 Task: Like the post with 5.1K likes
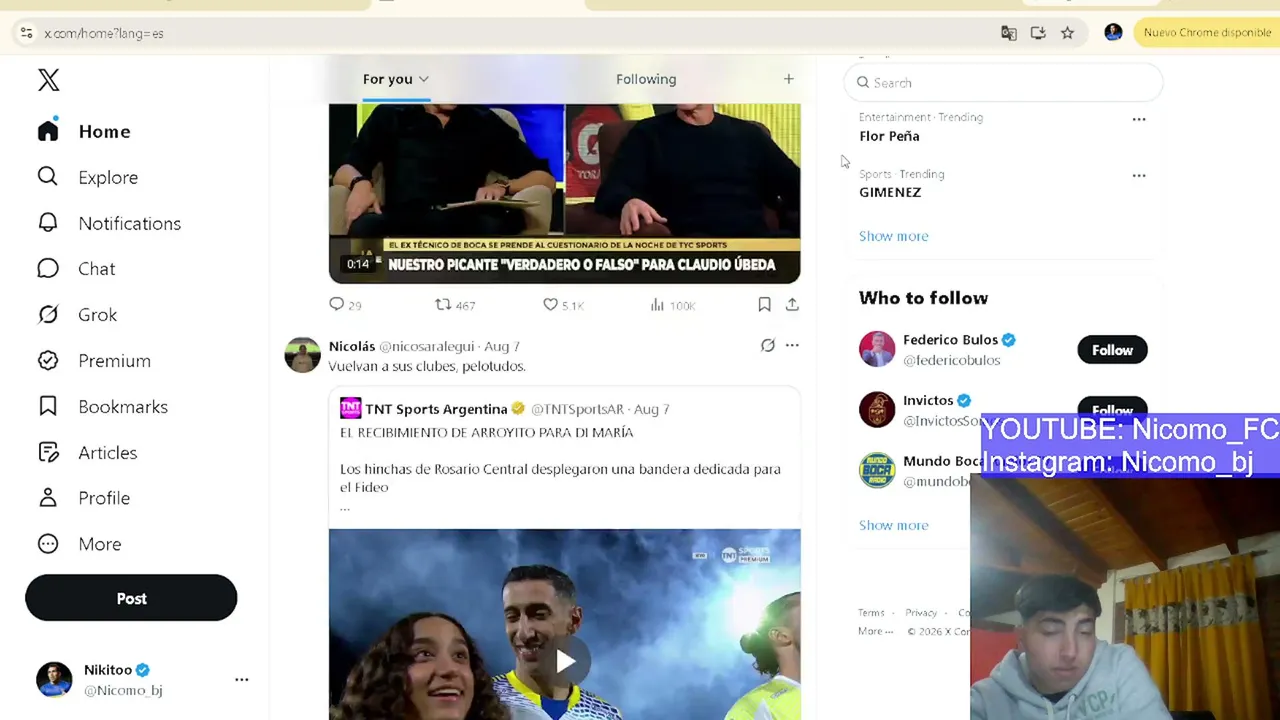pos(563,305)
